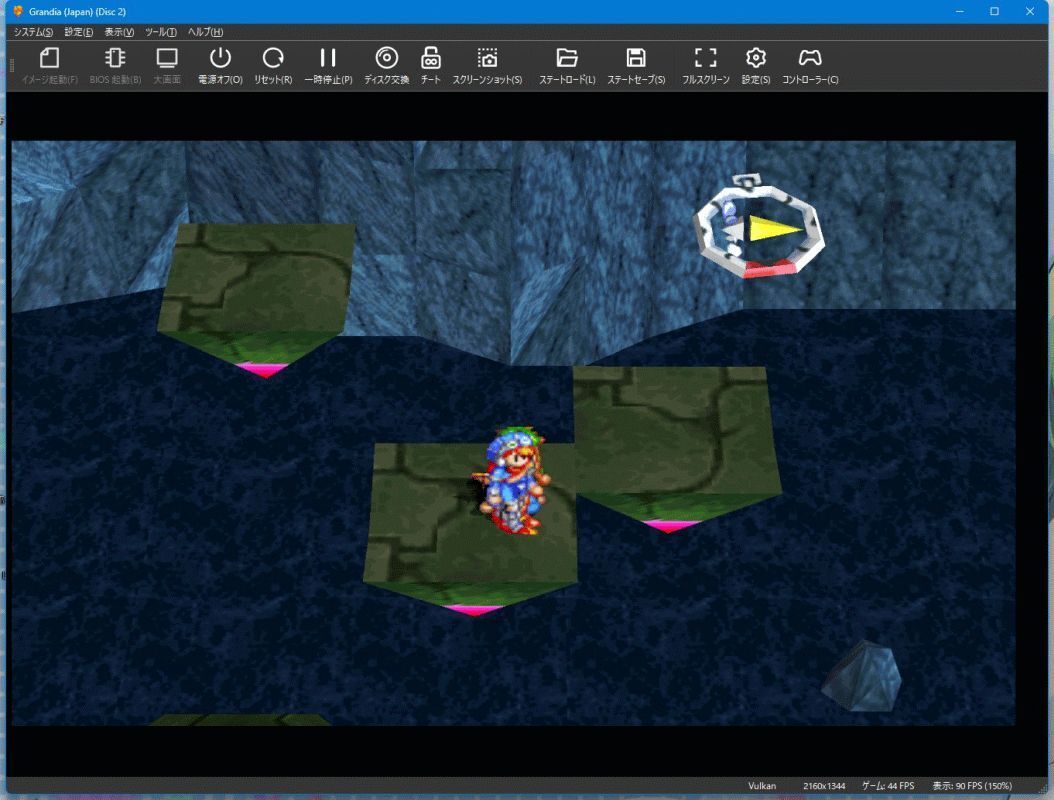Click the BIOS起動(B) chip icon

pyautogui.click(x=115, y=66)
